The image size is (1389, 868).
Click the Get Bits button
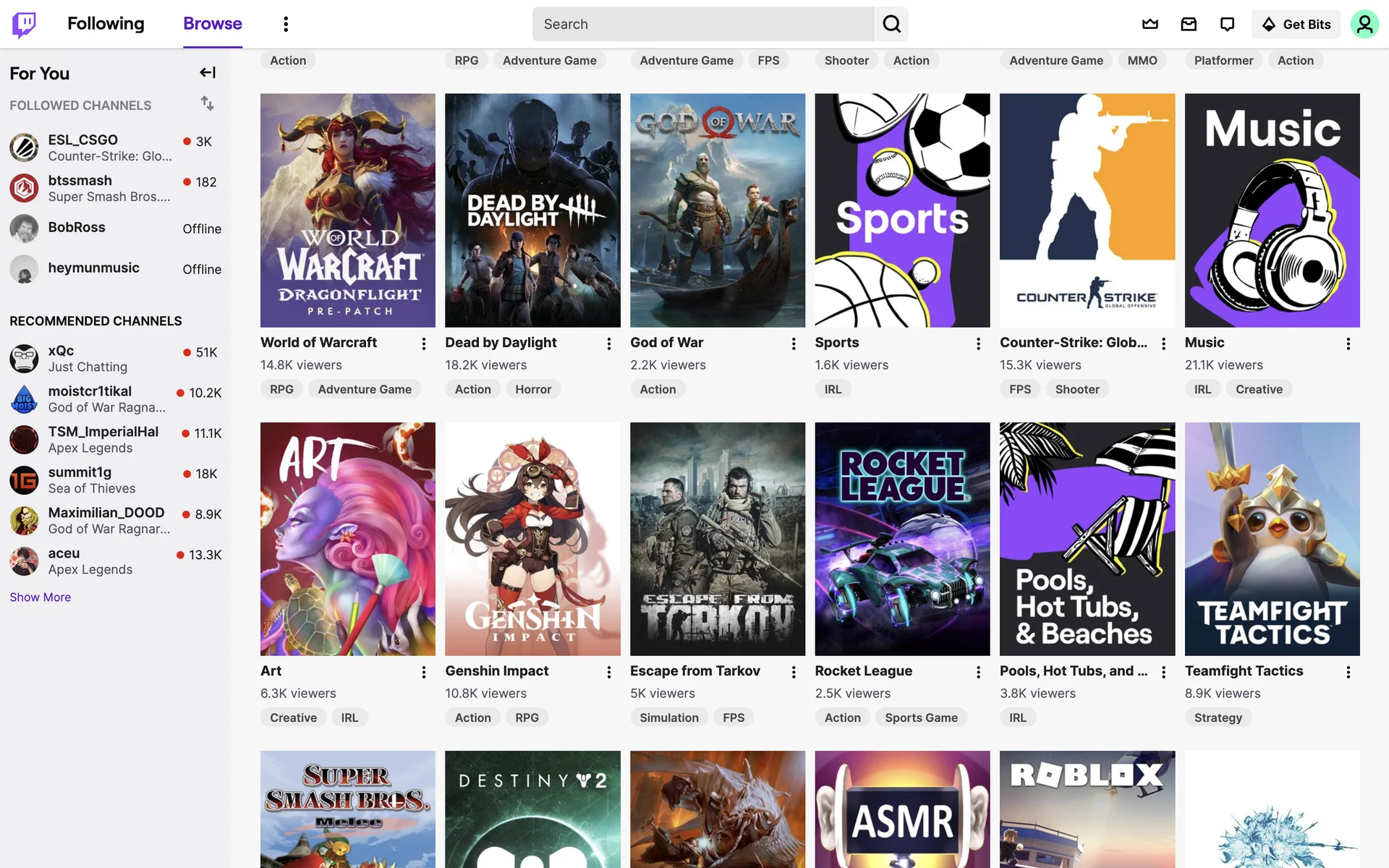point(1296,24)
